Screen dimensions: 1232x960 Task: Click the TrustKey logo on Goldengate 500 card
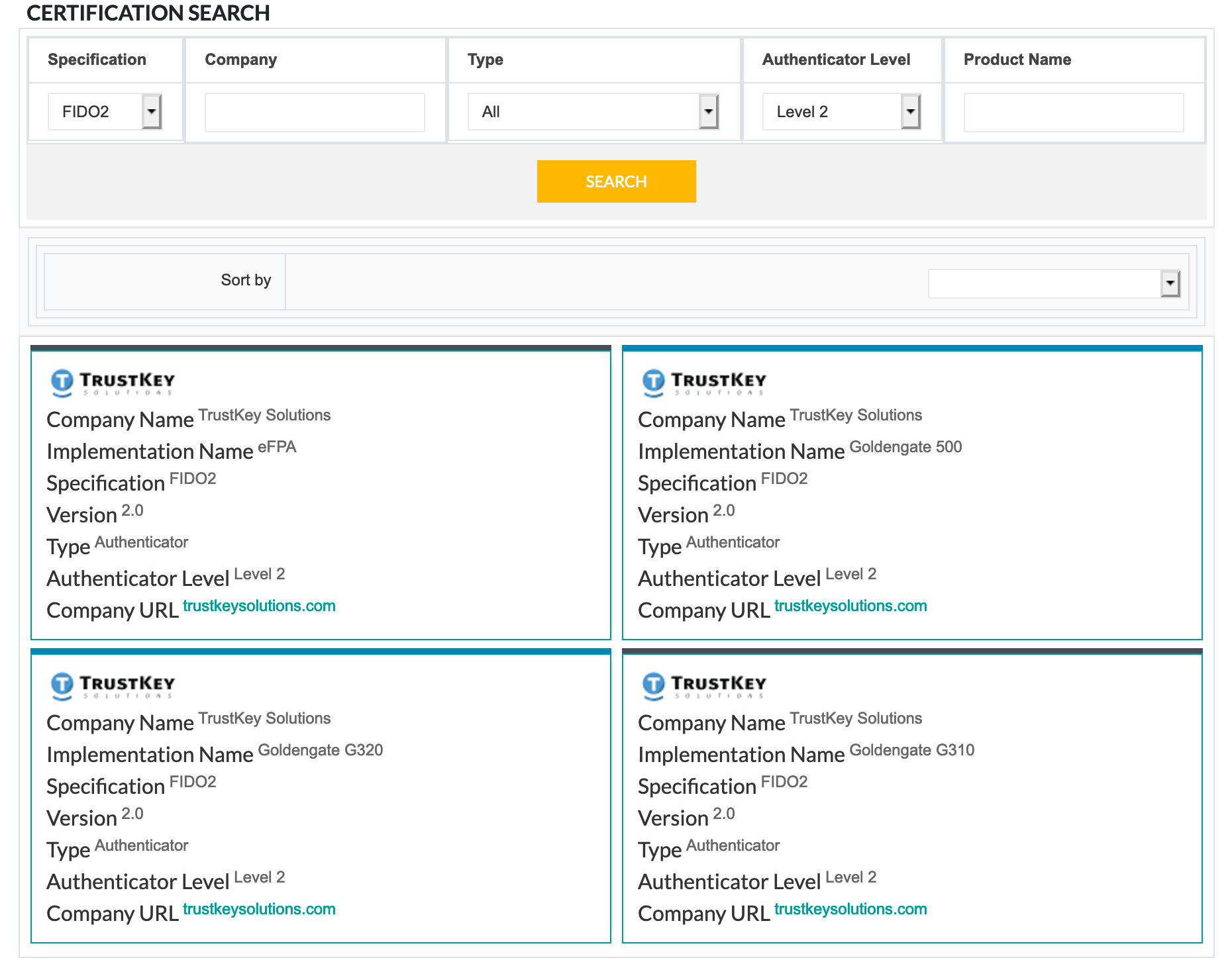705,383
